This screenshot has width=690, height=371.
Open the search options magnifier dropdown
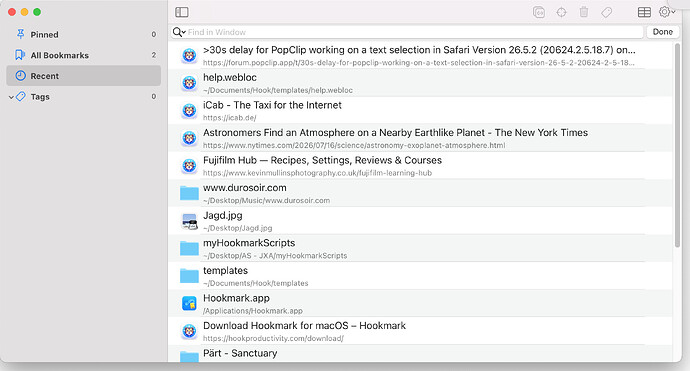tap(179, 32)
